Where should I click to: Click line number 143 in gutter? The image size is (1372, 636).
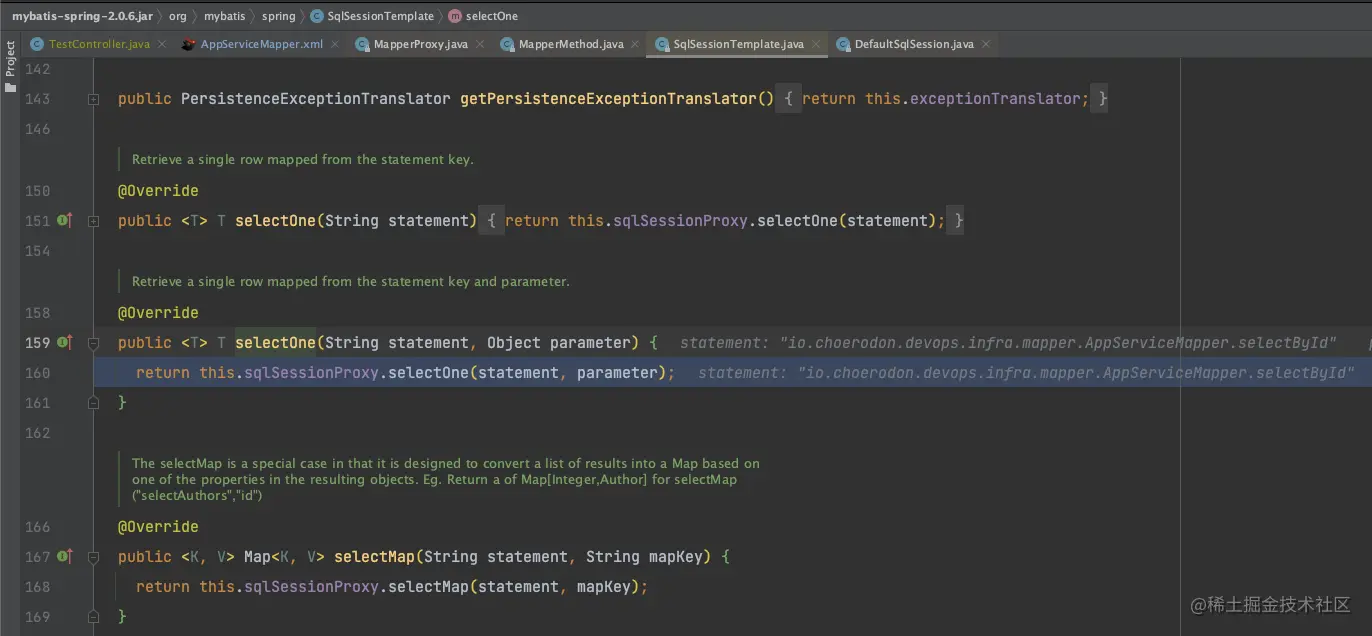[37, 99]
